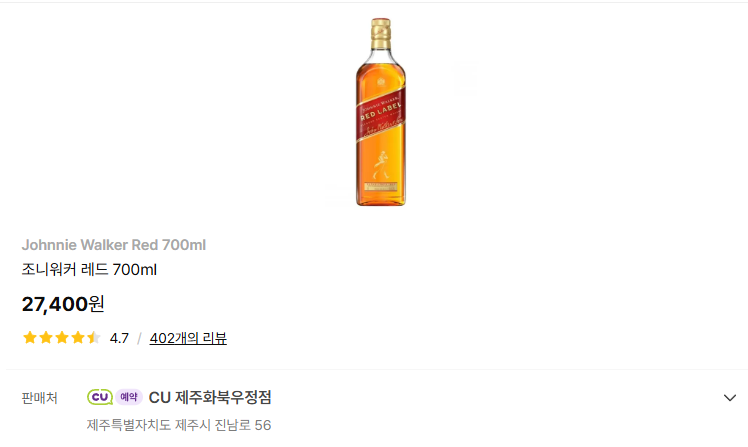Click the purple 예약 badge
Screen dimensions: 748x447
click(129, 397)
